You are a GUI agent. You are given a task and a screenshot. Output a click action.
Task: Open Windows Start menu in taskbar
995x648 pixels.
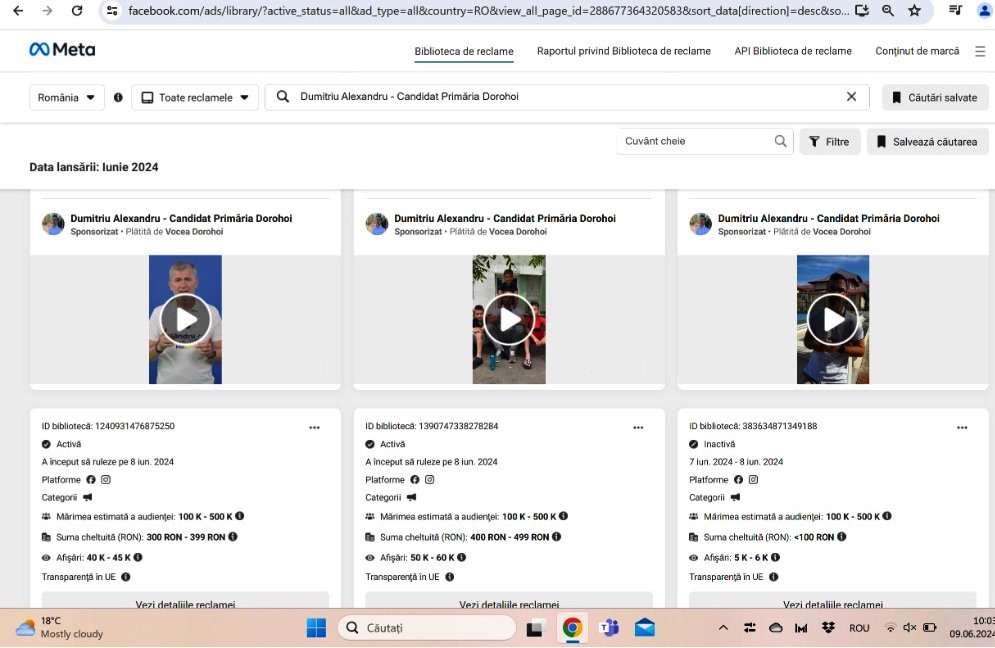click(316, 628)
